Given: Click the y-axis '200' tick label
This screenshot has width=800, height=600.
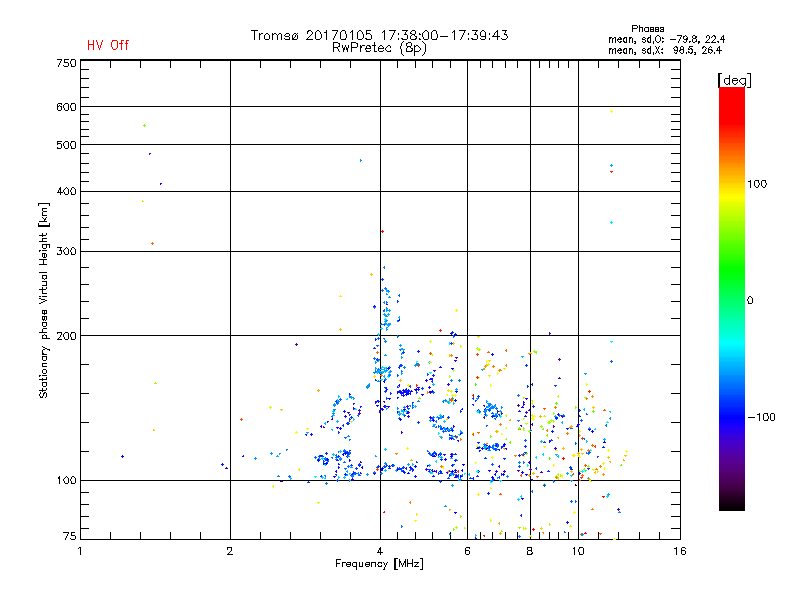Looking at the screenshot, I should [x=66, y=336].
